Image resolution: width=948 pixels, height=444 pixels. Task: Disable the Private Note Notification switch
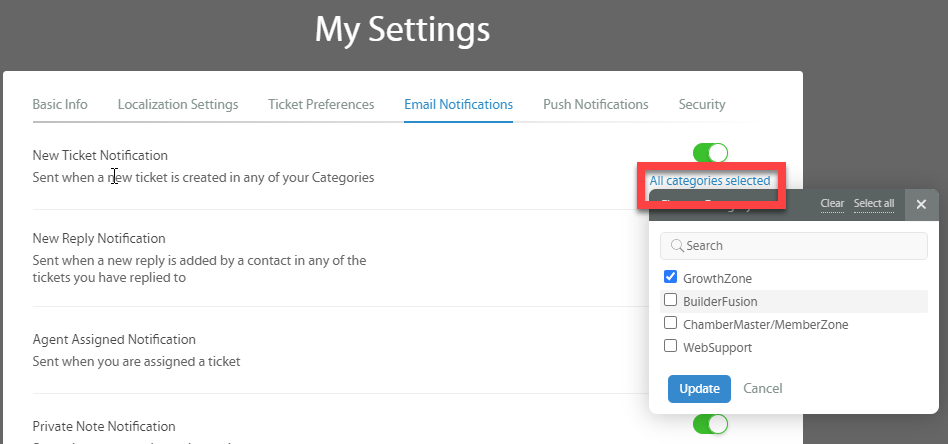point(710,424)
